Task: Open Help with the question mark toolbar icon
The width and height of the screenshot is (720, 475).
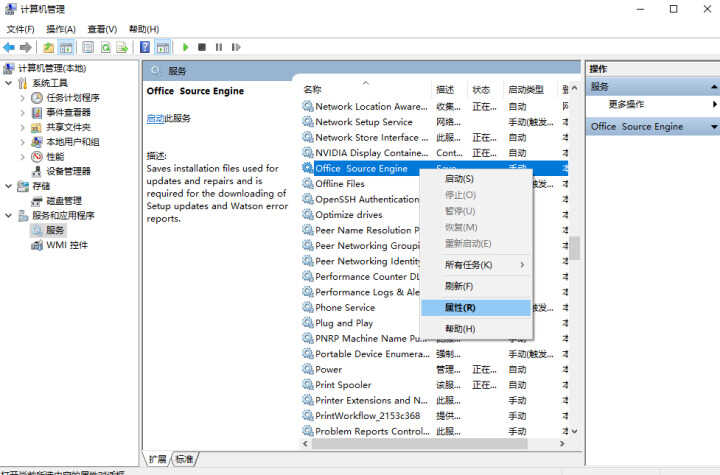Action: click(x=145, y=47)
